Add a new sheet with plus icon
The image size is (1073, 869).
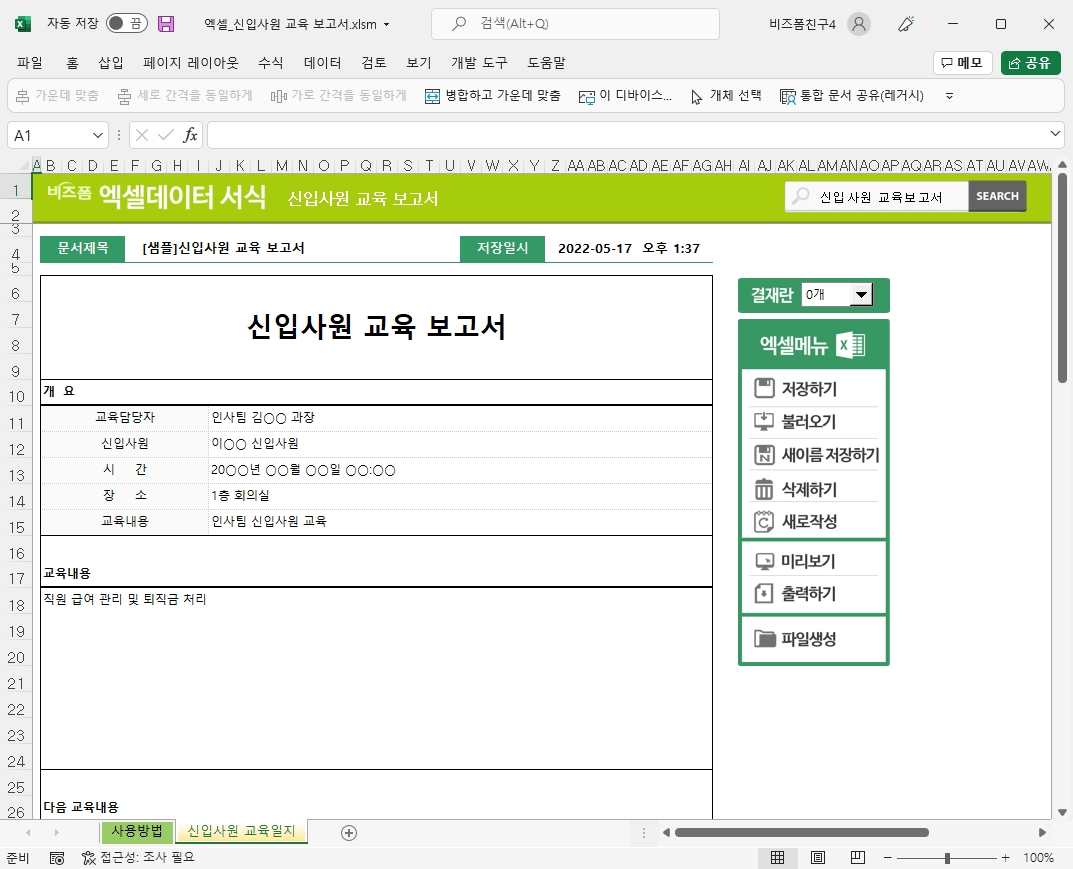click(x=349, y=833)
